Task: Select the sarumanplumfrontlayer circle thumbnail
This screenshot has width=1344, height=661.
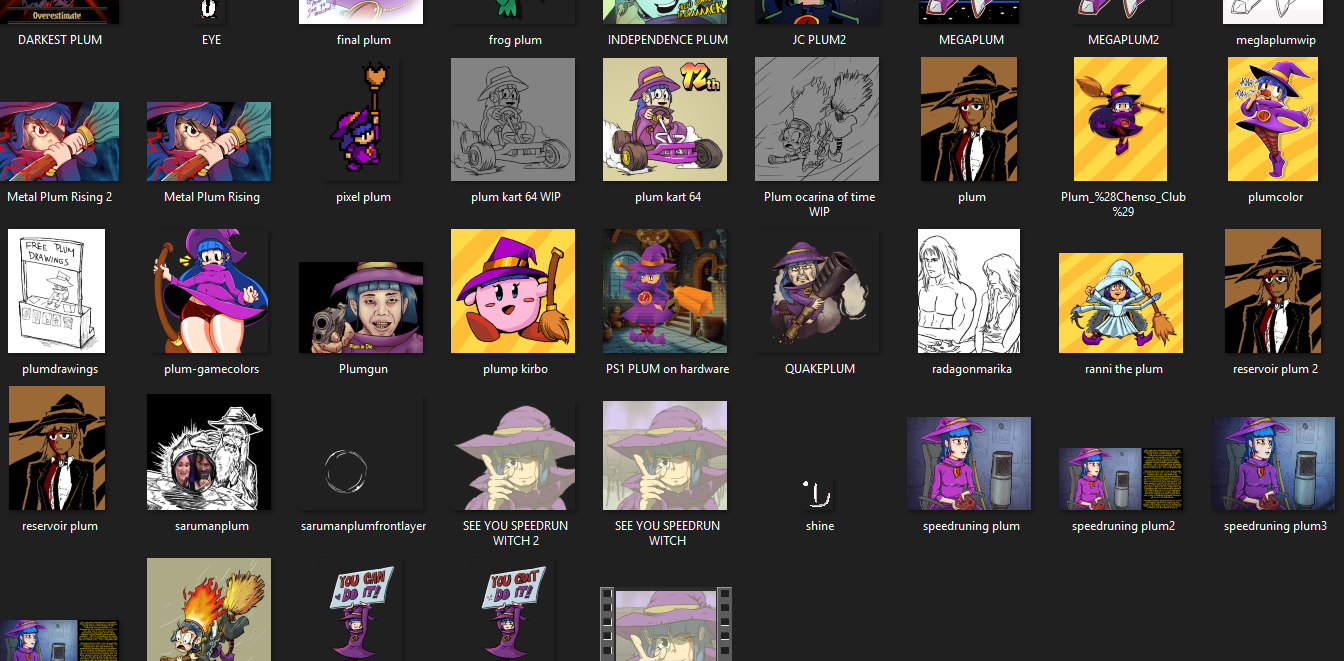Action: tap(361, 452)
